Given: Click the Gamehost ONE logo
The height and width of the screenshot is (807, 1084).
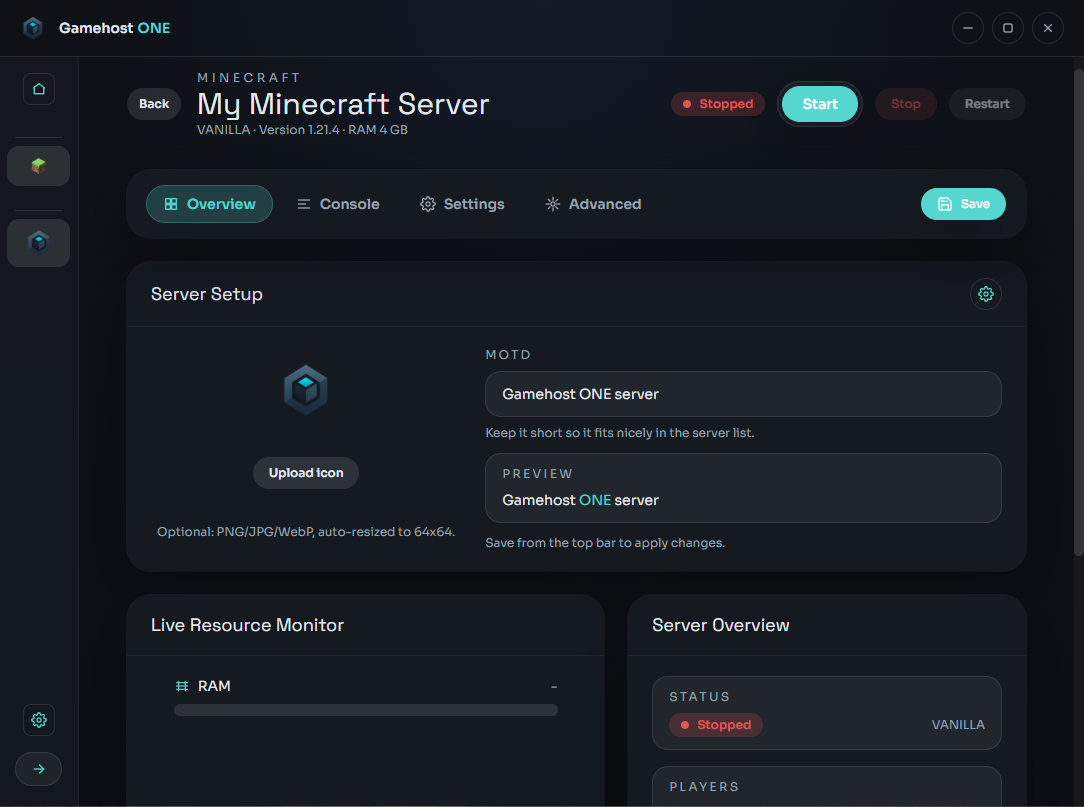Looking at the screenshot, I should (x=95, y=27).
